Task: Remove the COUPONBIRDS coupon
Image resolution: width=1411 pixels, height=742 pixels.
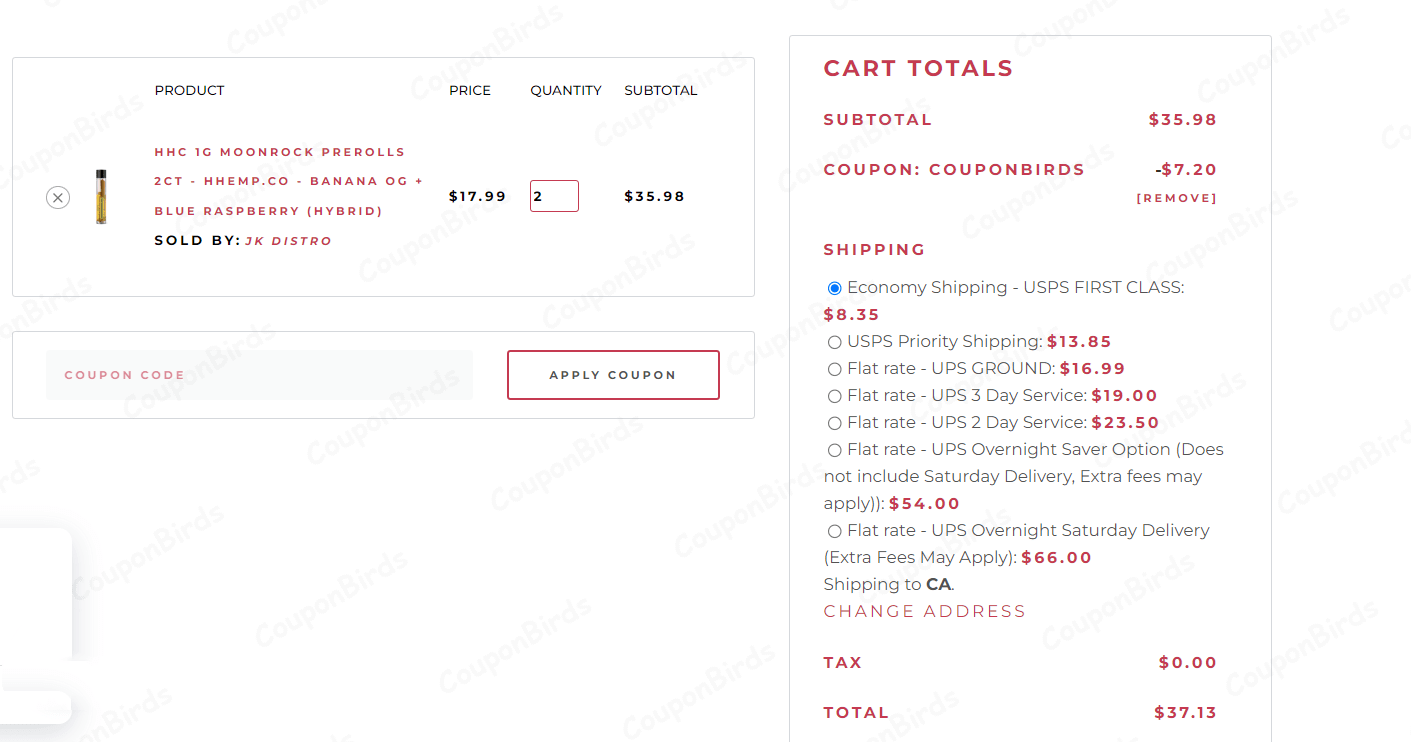Action: [x=1177, y=197]
